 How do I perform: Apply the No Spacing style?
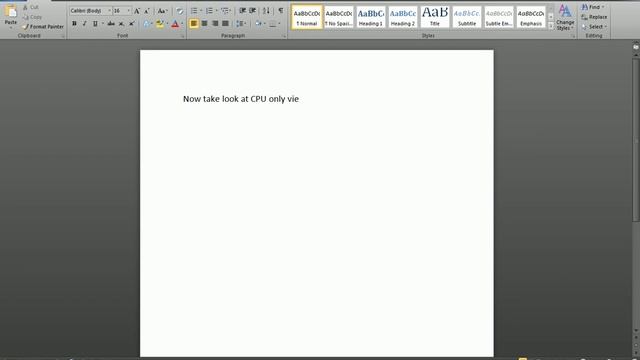[339, 17]
